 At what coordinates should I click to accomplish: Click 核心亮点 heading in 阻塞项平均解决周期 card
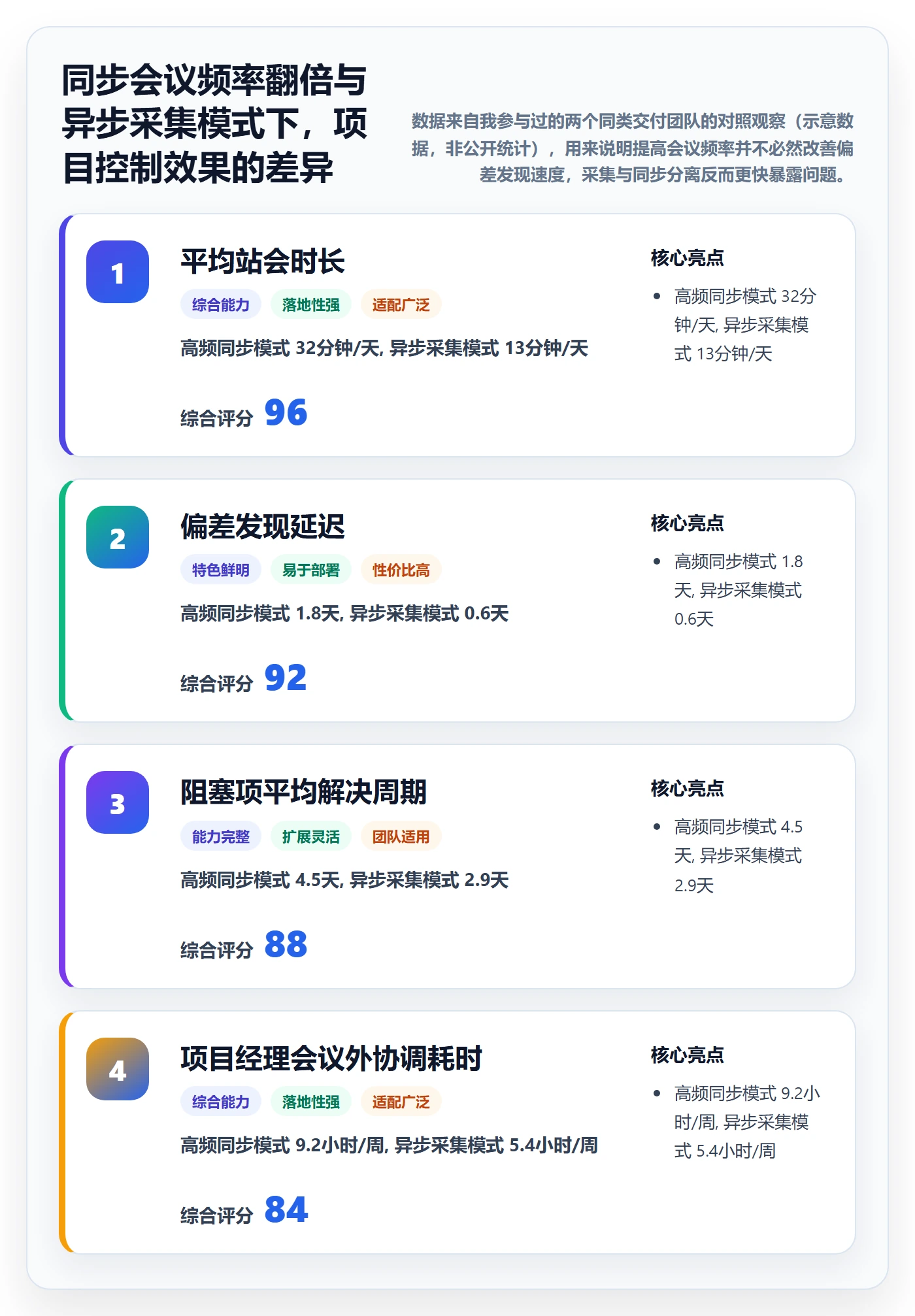[688, 789]
